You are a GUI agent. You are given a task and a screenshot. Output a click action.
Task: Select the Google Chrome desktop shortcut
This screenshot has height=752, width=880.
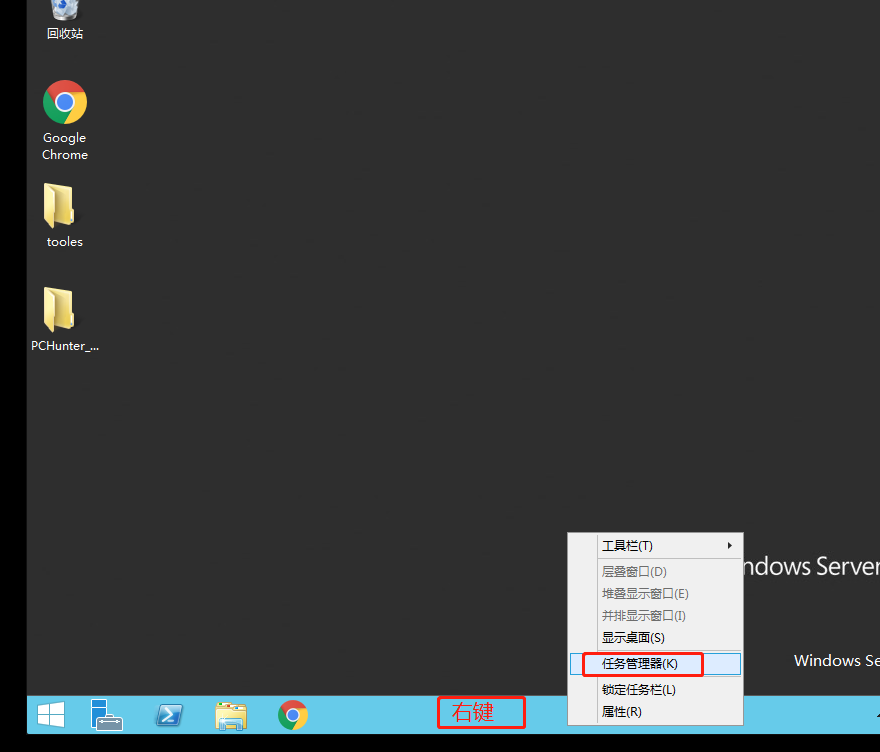coord(65,103)
